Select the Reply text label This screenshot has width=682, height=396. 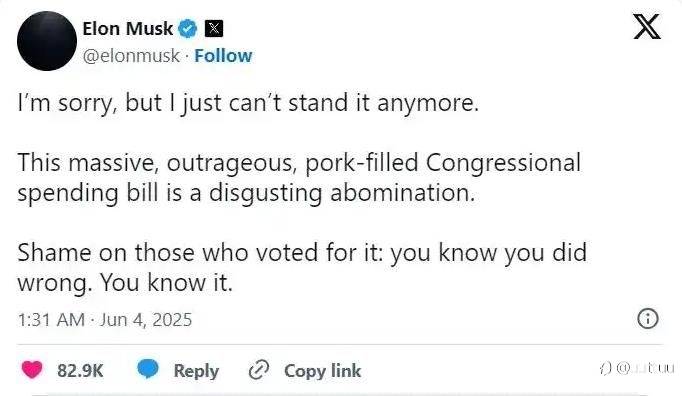(x=196, y=371)
